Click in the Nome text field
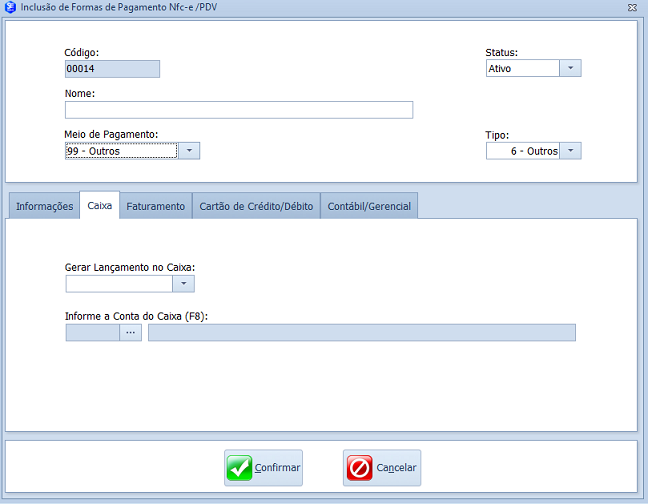 238,110
